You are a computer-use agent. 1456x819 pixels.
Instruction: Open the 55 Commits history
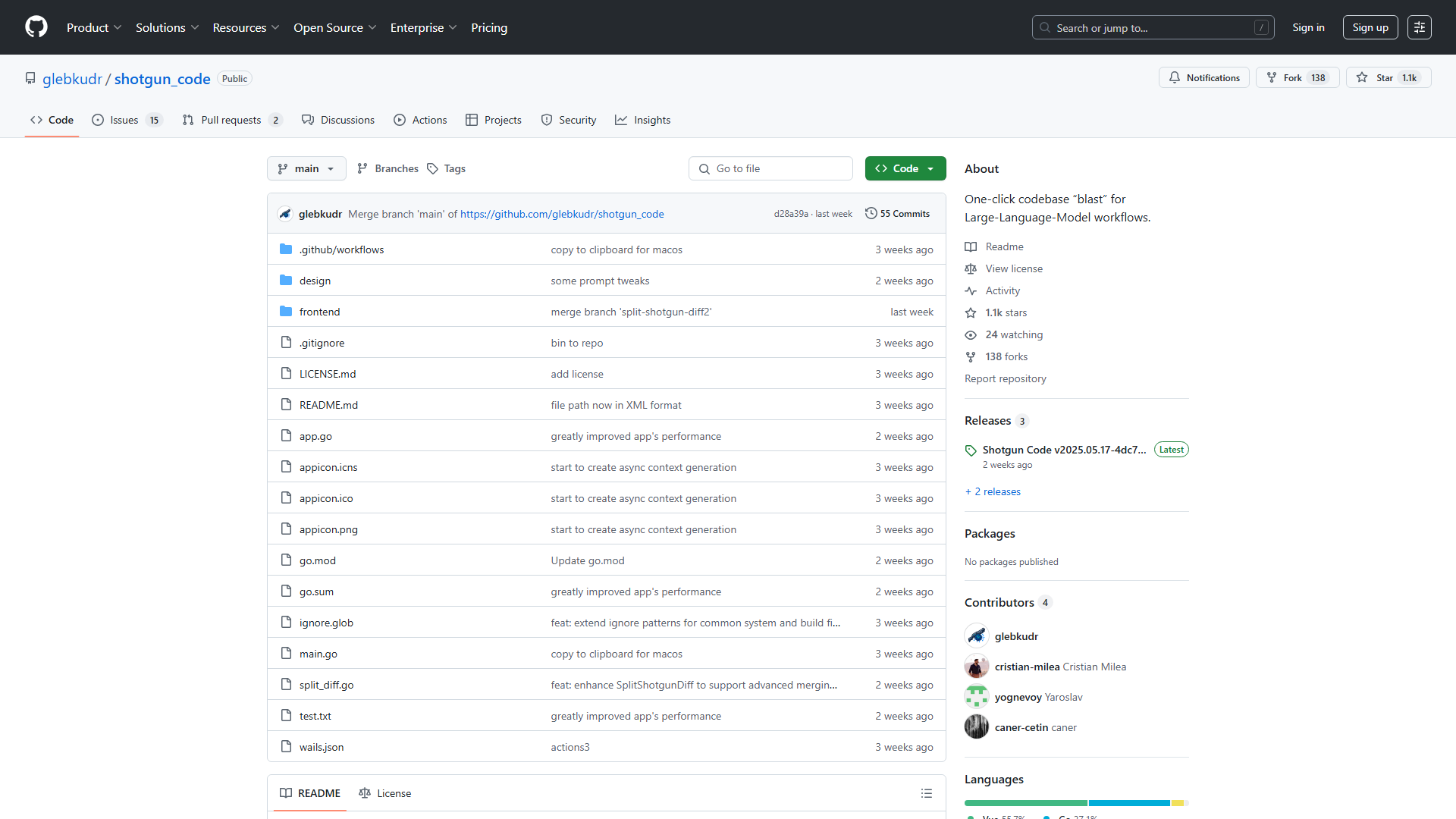898,214
